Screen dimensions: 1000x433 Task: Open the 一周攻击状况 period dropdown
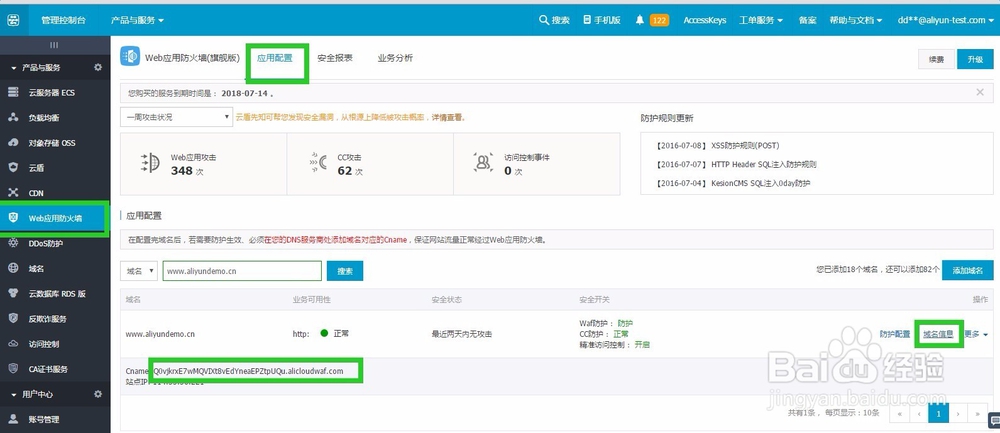[x=176, y=117]
